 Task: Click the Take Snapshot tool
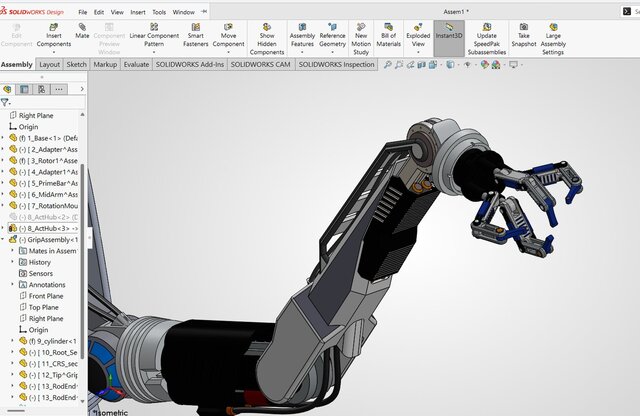click(524, 35)
